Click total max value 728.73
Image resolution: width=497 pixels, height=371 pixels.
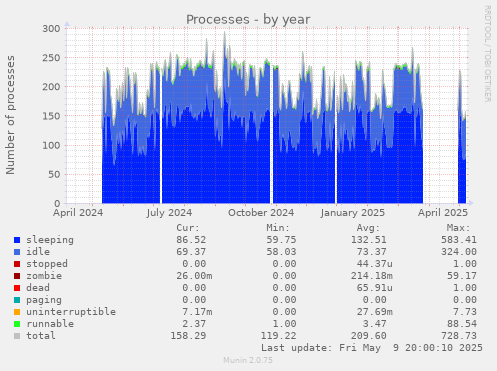pos(459,336)
